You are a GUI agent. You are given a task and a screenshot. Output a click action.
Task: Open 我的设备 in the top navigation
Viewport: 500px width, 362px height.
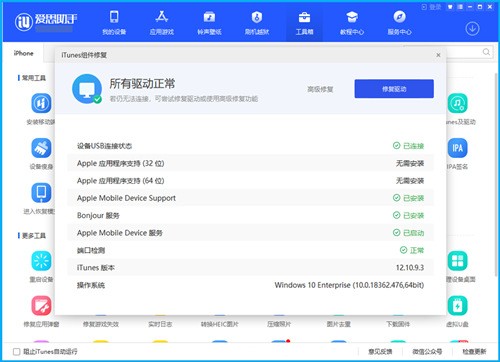point(114,23)
